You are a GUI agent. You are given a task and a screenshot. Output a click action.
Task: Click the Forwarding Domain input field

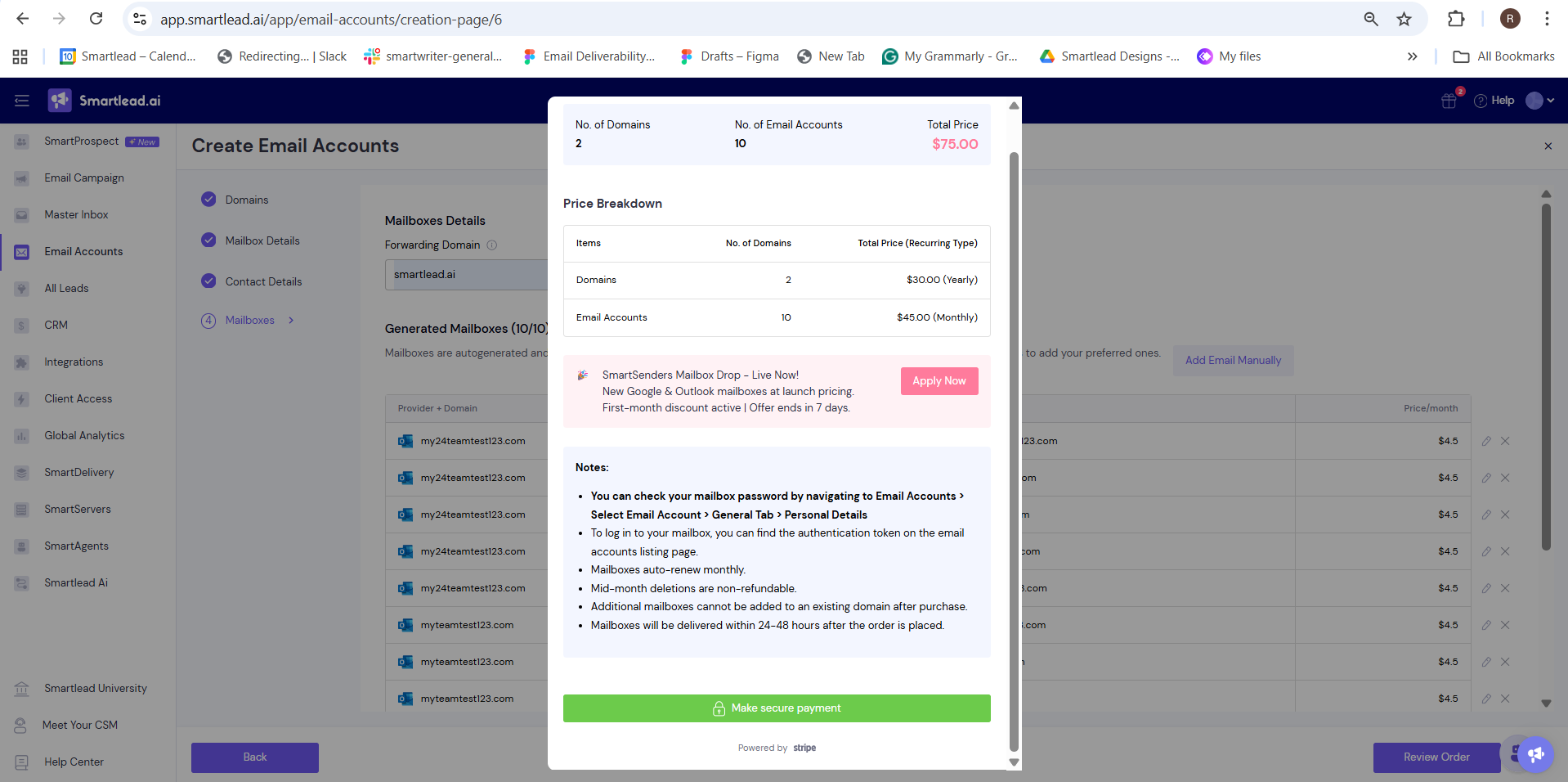(467, 275)
